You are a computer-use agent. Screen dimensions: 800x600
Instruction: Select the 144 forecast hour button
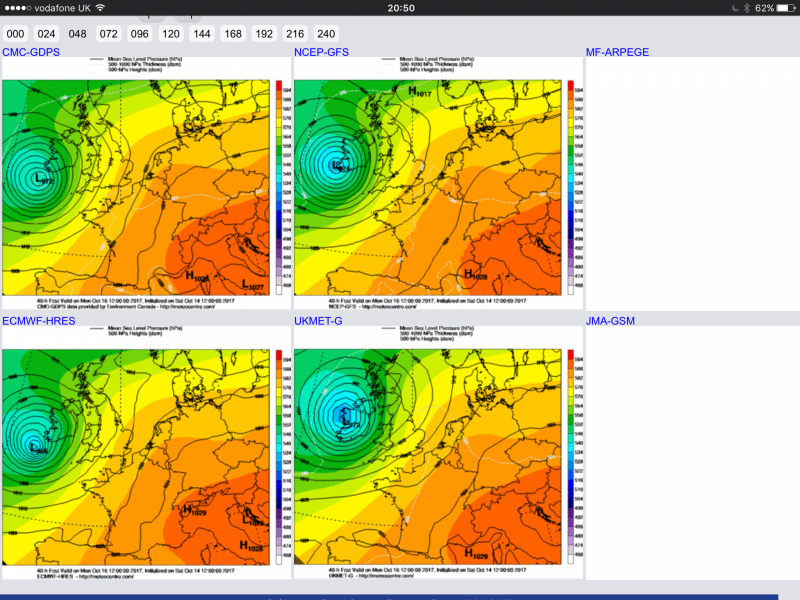tap(202, 34)
